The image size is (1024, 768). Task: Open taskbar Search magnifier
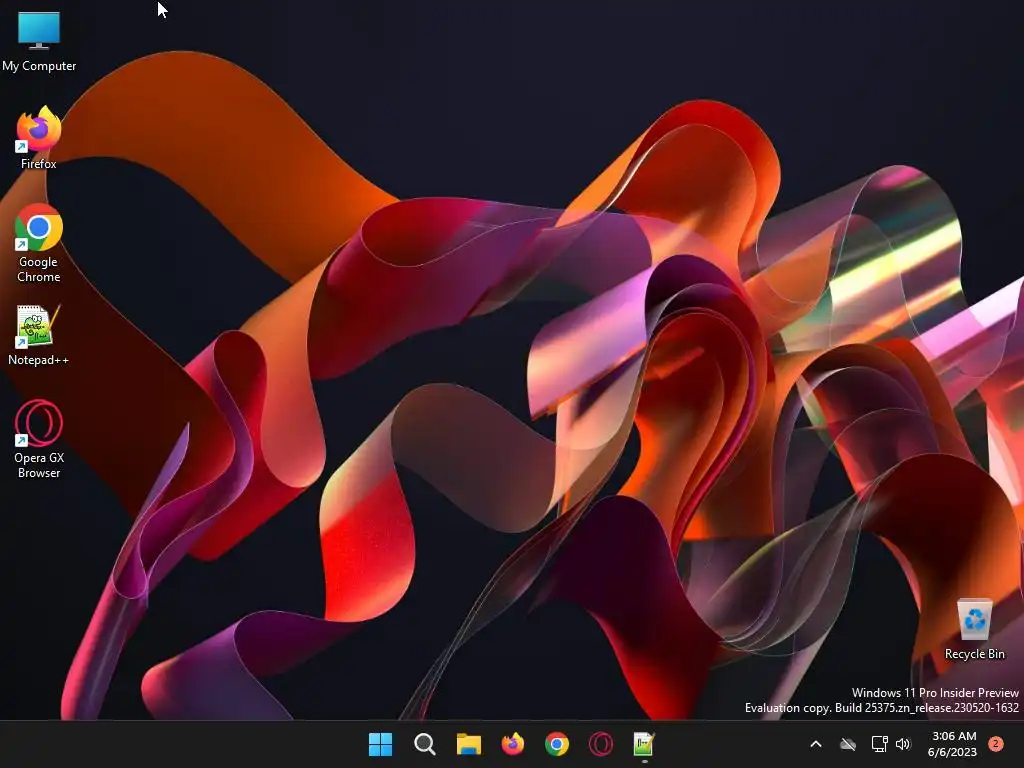tap(424, 744)
